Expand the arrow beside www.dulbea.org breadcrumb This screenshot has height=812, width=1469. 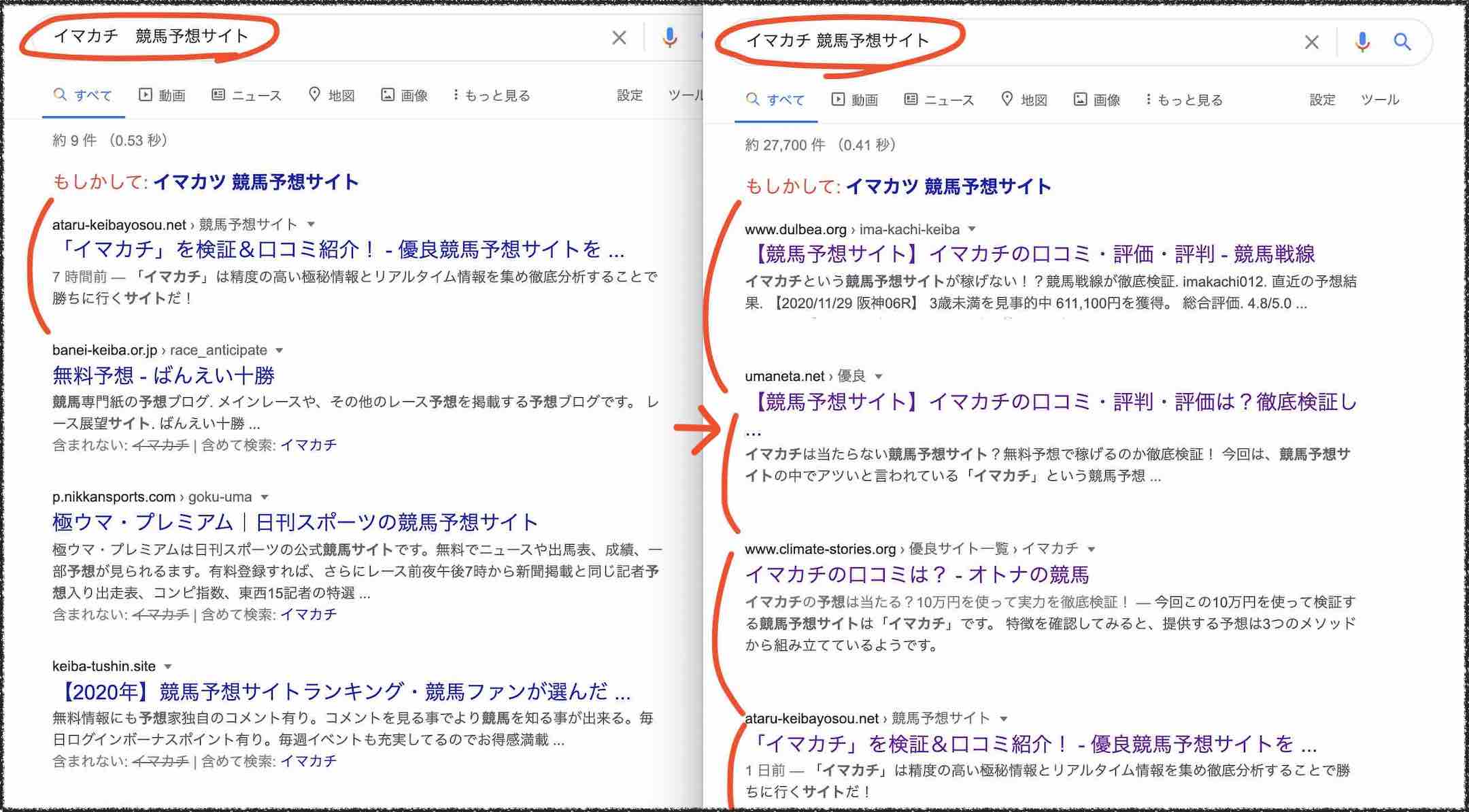pos(972,230)
